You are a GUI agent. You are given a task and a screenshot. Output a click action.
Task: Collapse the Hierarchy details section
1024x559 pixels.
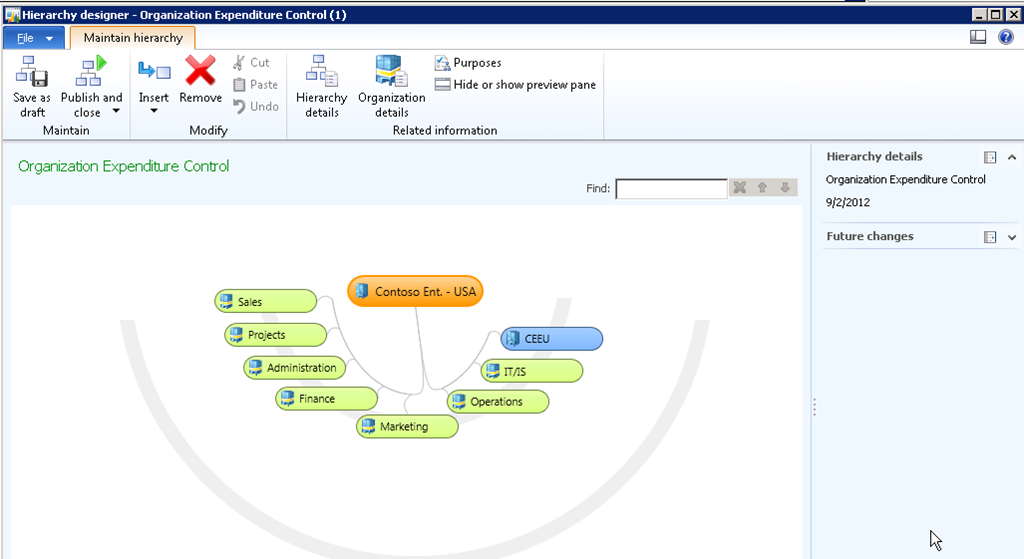[1012, 157]
